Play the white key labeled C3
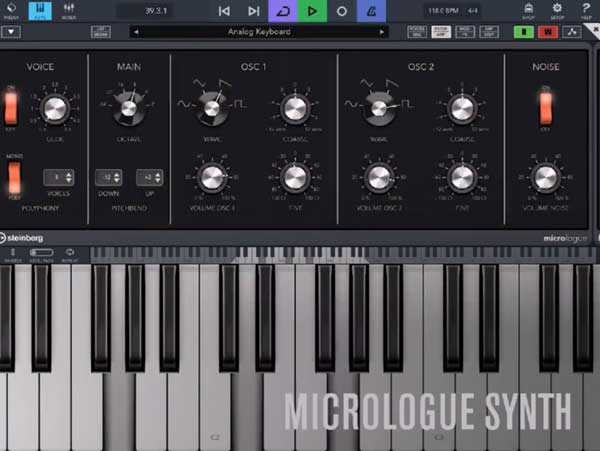This screenshot has height=451, width=600. 439,411
